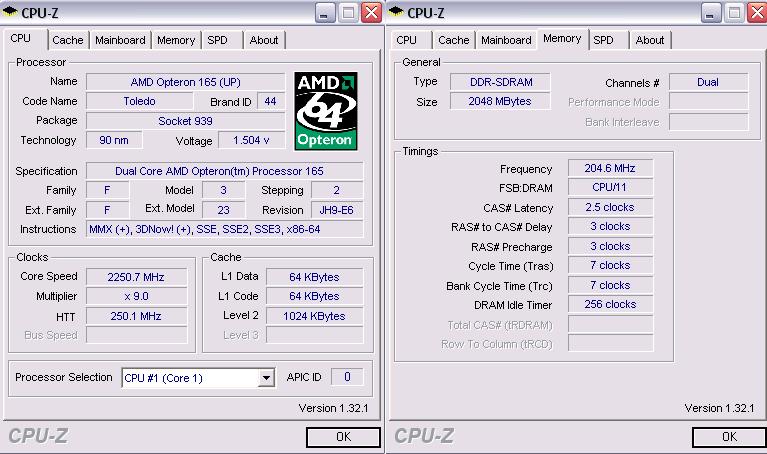This screenshot has width=767, height=454.
Task: Expand the Processor Selection dropdown arrow
Action: pos(266,378)
